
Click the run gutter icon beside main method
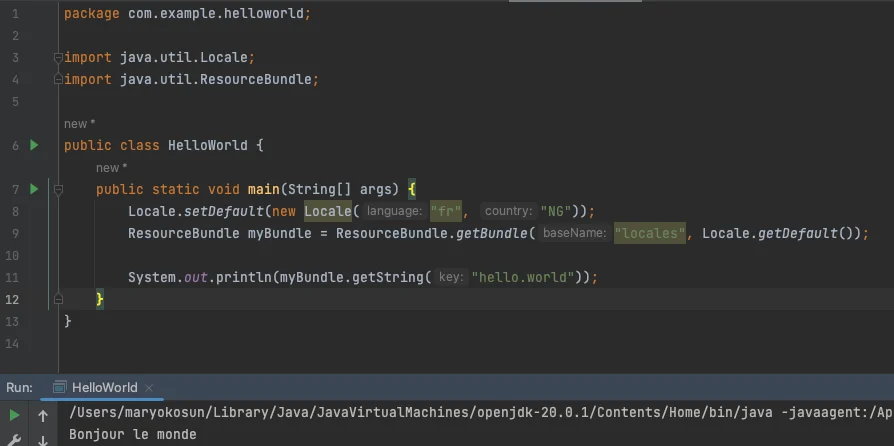(x=34, y=189)
